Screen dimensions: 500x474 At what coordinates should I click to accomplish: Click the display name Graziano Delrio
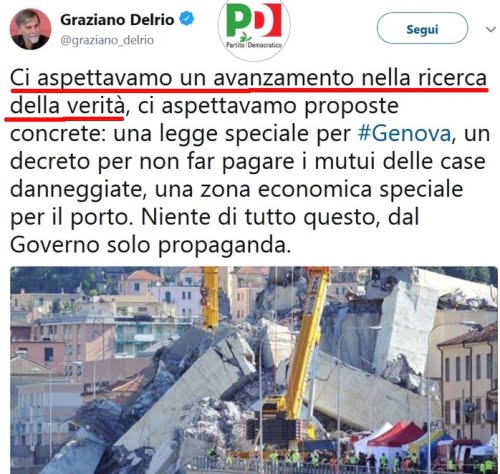click(117, 20)
